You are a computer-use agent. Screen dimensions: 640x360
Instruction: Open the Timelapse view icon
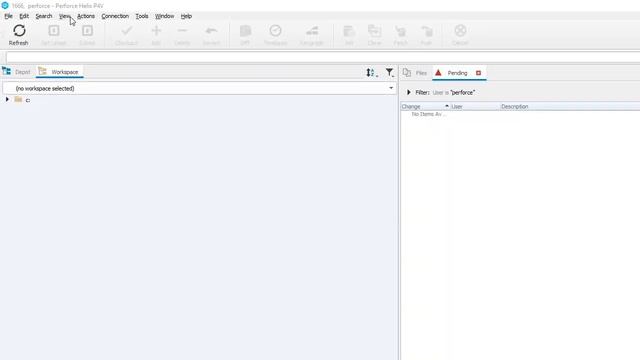coord(276,31)
